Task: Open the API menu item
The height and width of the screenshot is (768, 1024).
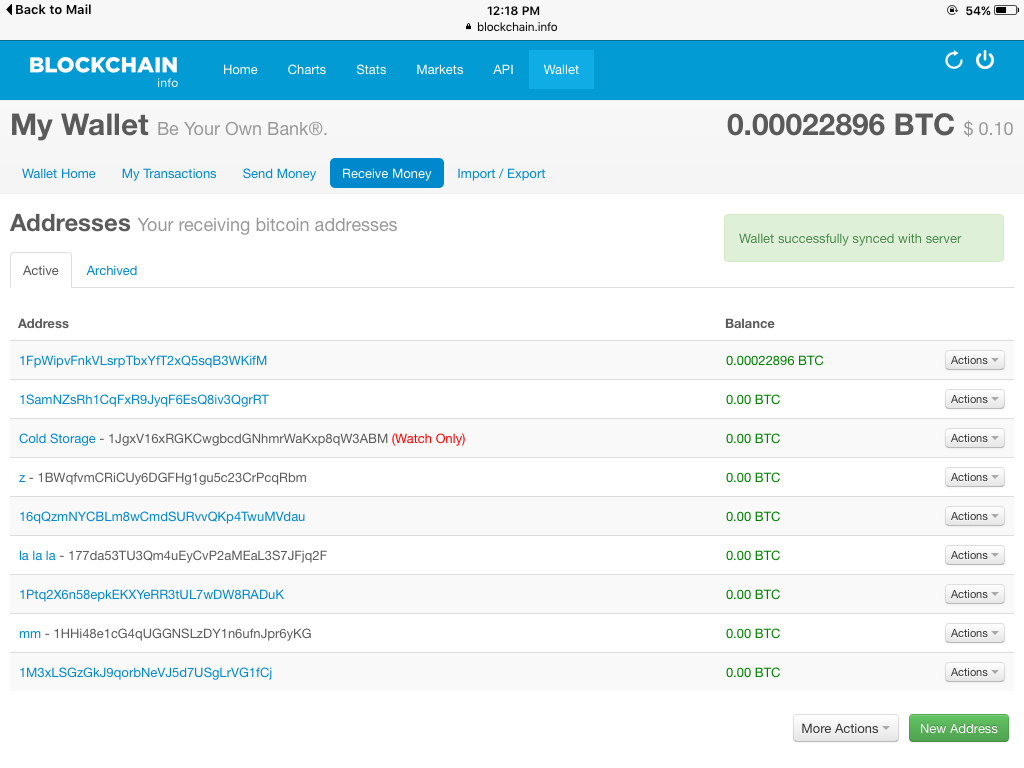Action: point(503,69)
